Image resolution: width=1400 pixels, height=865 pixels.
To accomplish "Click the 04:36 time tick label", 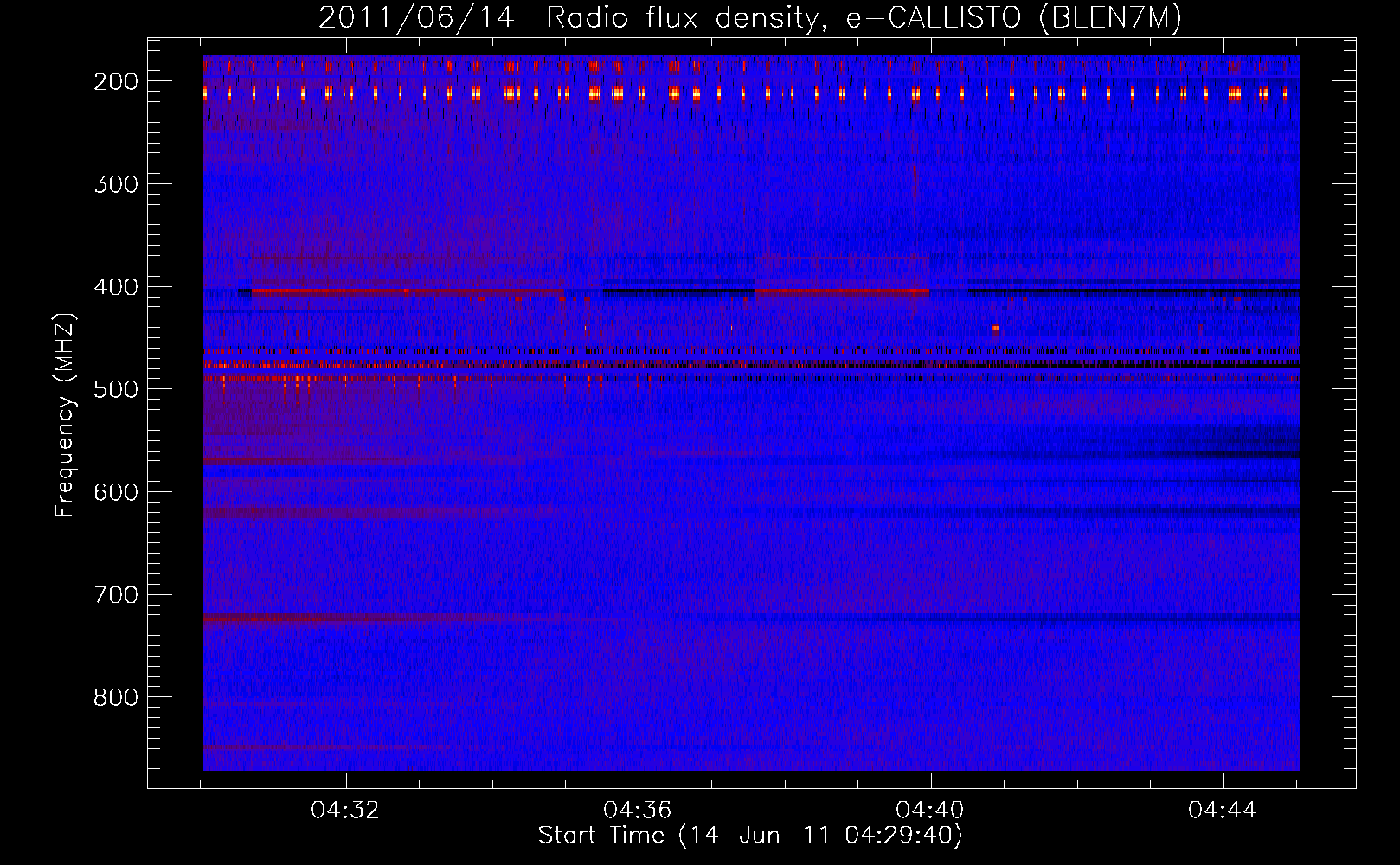I will [638, 811].
